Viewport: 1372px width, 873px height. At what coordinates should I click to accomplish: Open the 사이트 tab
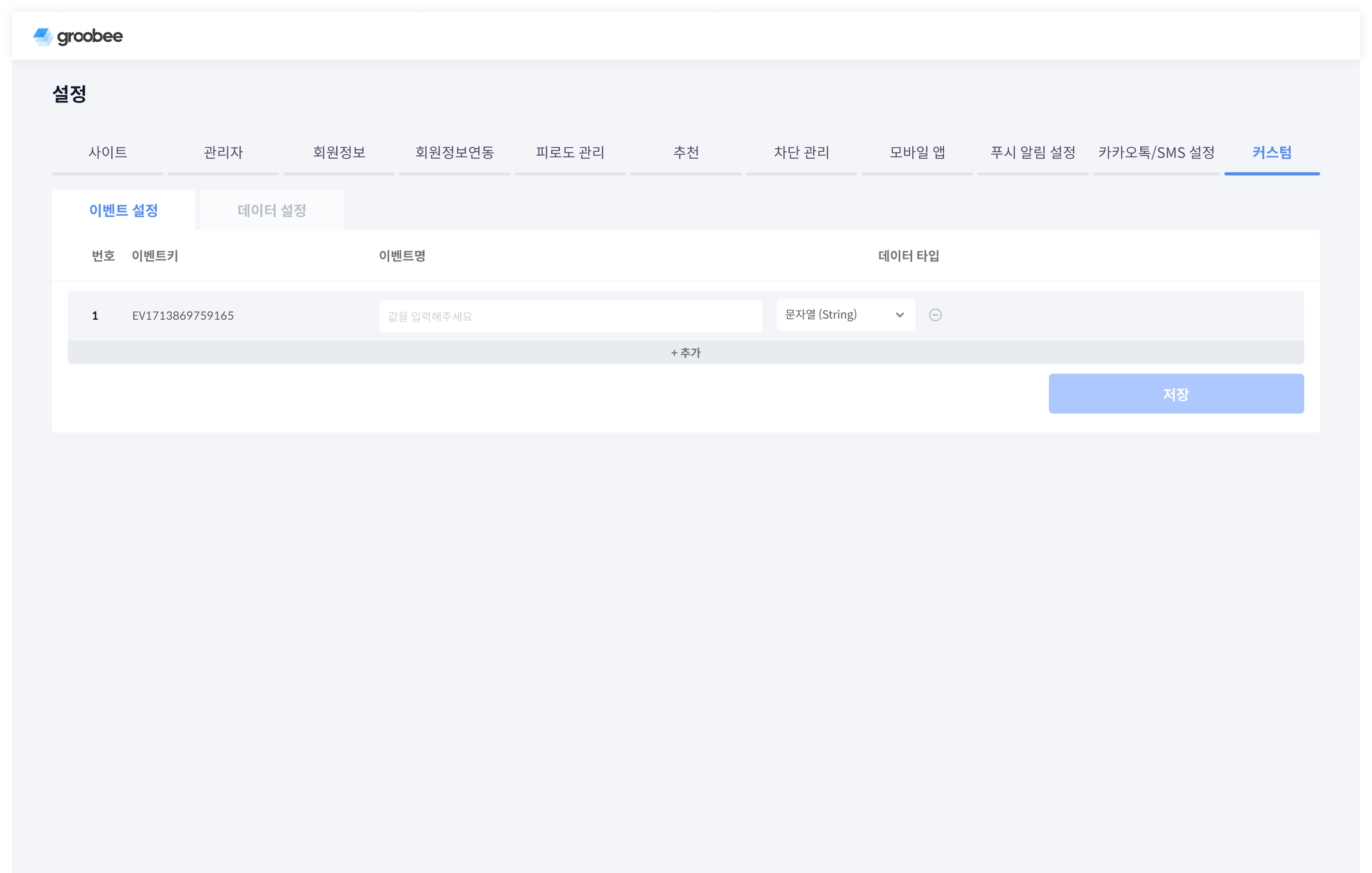(107, 152)
